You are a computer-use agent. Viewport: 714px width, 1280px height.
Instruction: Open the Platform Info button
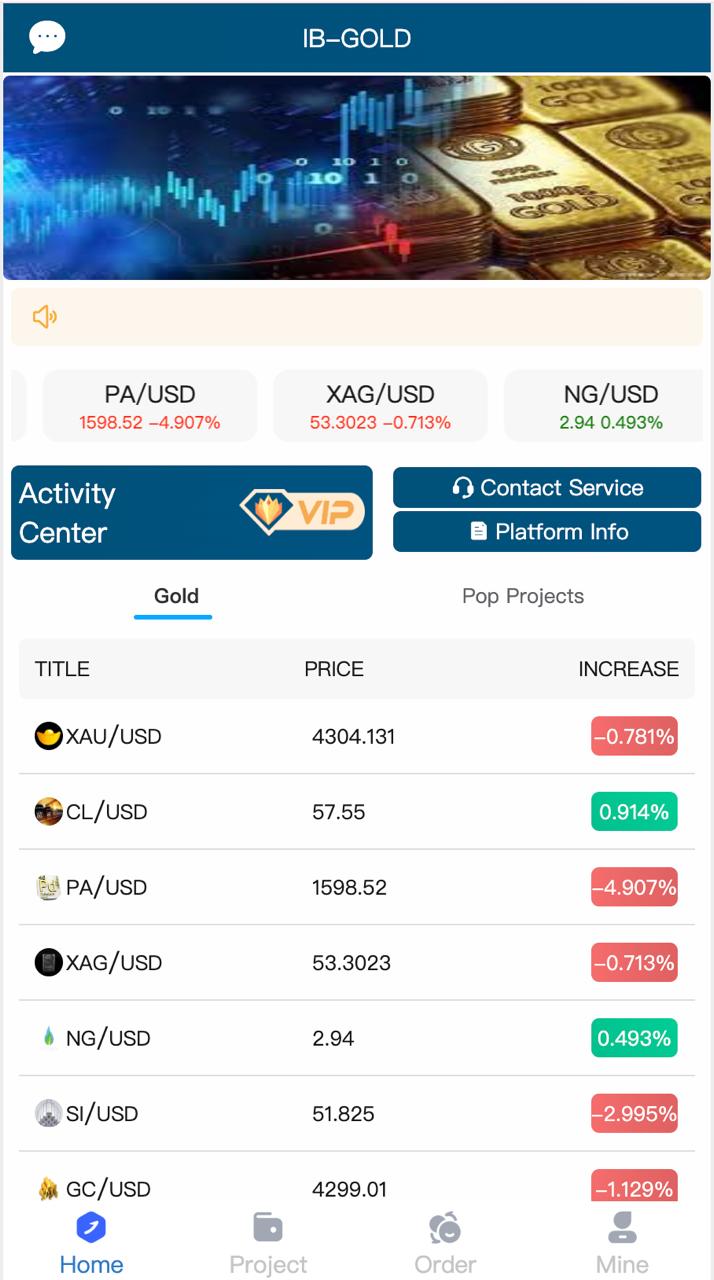[x=546, y=532]
